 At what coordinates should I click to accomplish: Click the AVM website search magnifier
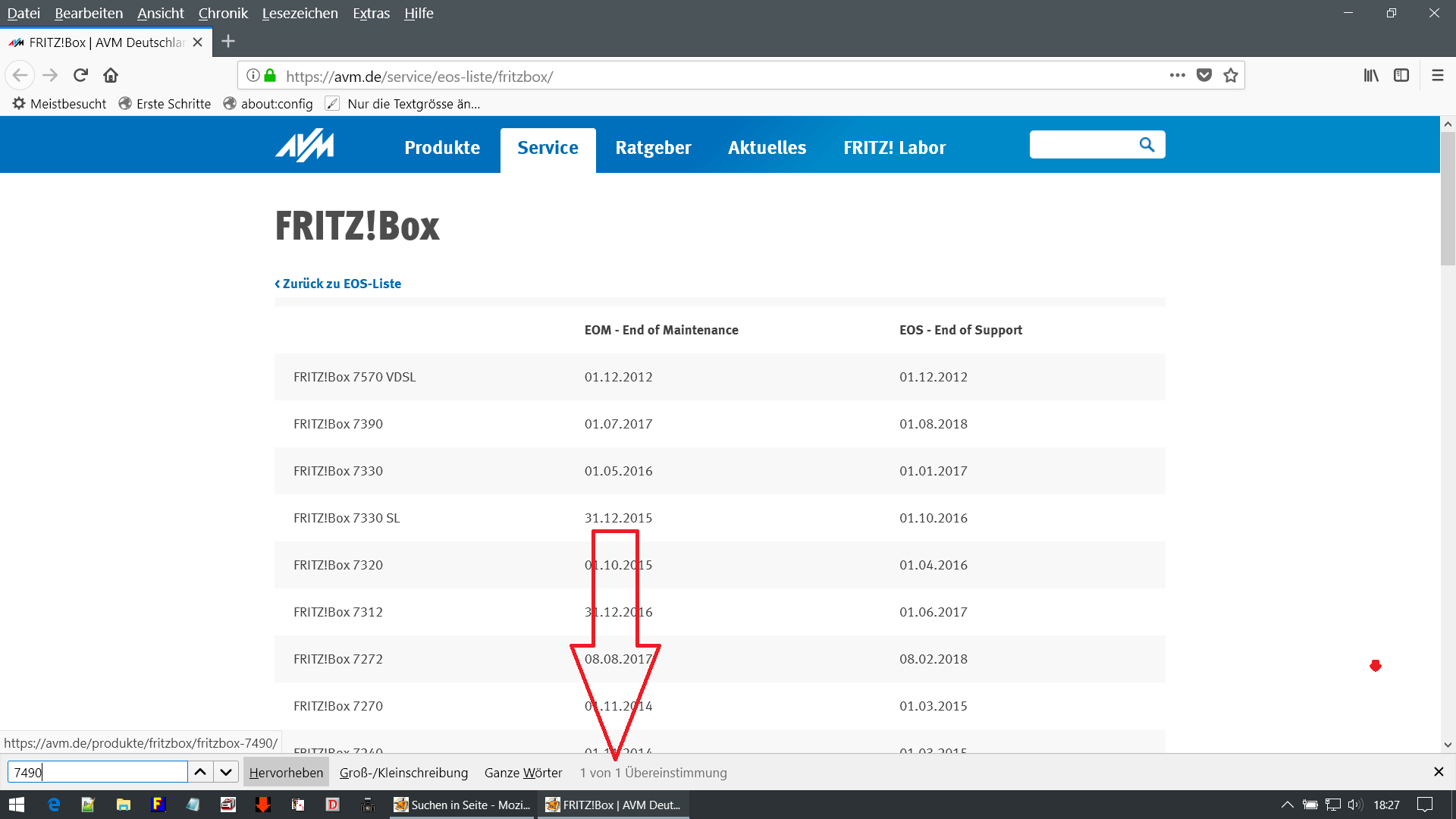(1147, 145)
